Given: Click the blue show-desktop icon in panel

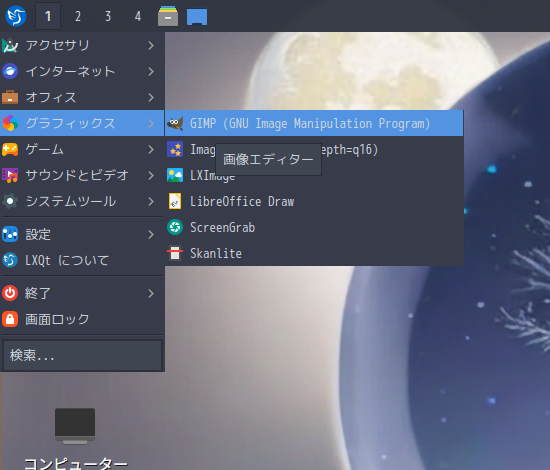Looking at the screenshot, I should (x=197, y=17).
